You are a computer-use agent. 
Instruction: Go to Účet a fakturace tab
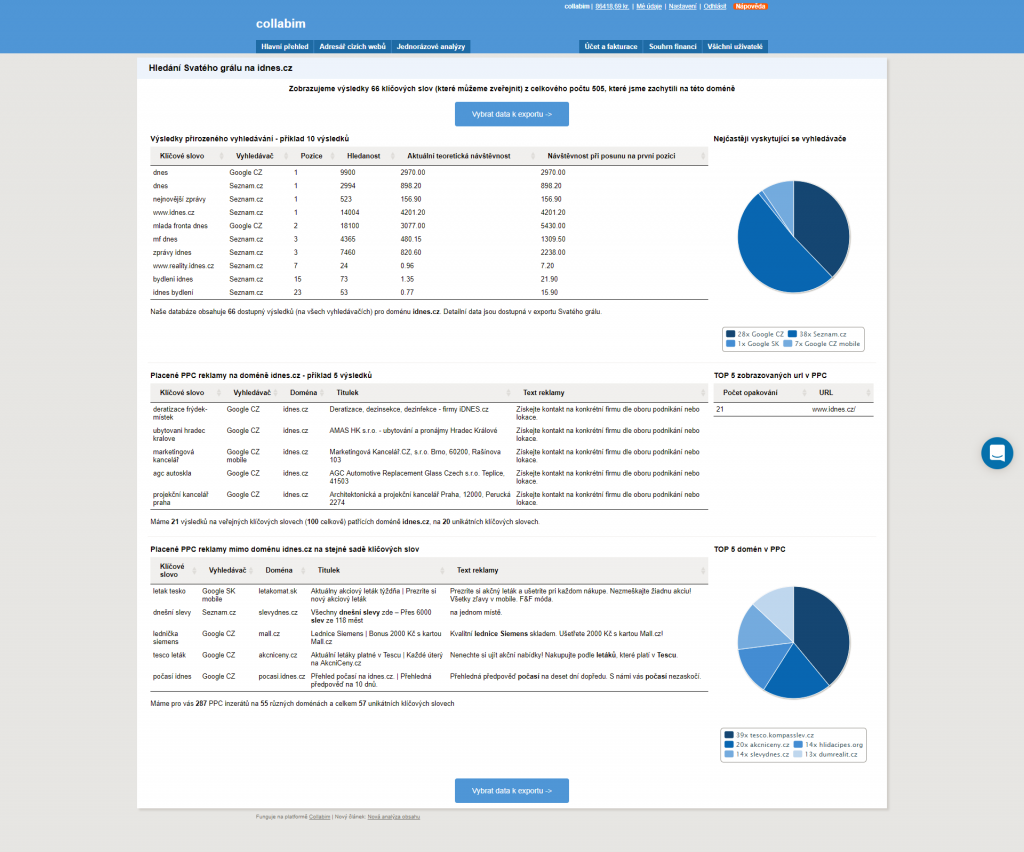coord(610,46)
